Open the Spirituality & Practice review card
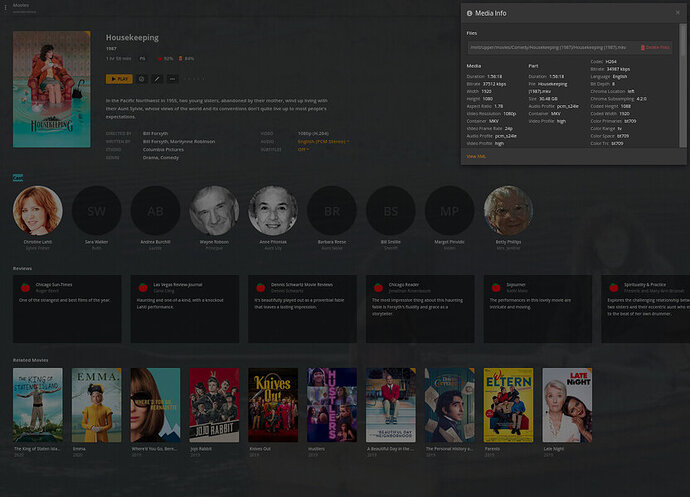The image size is (690, 497). pos(646,309)
